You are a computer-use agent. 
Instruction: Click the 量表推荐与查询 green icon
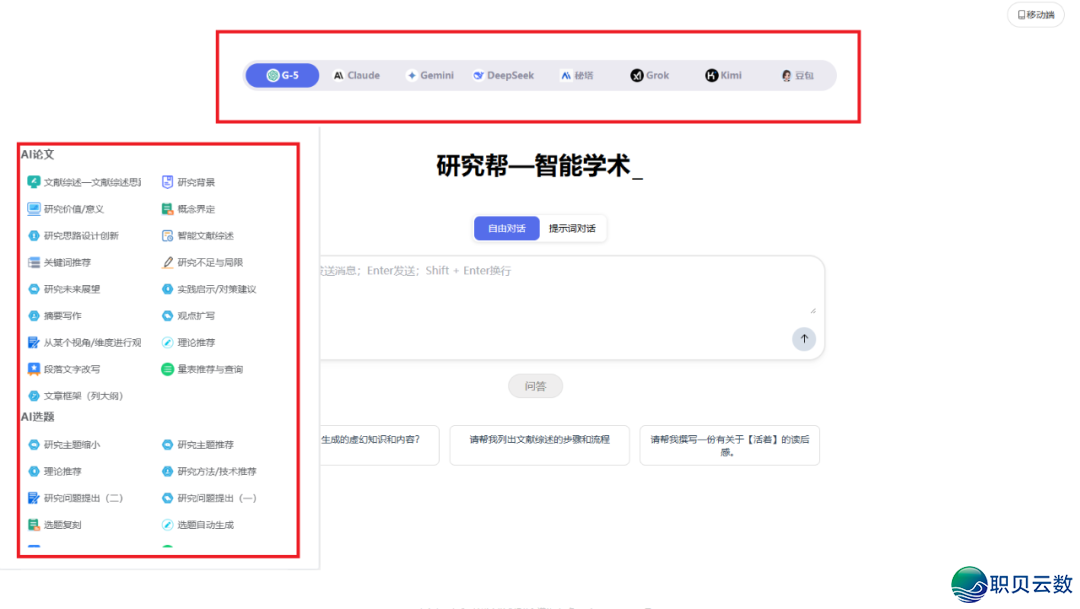(168, 369)
